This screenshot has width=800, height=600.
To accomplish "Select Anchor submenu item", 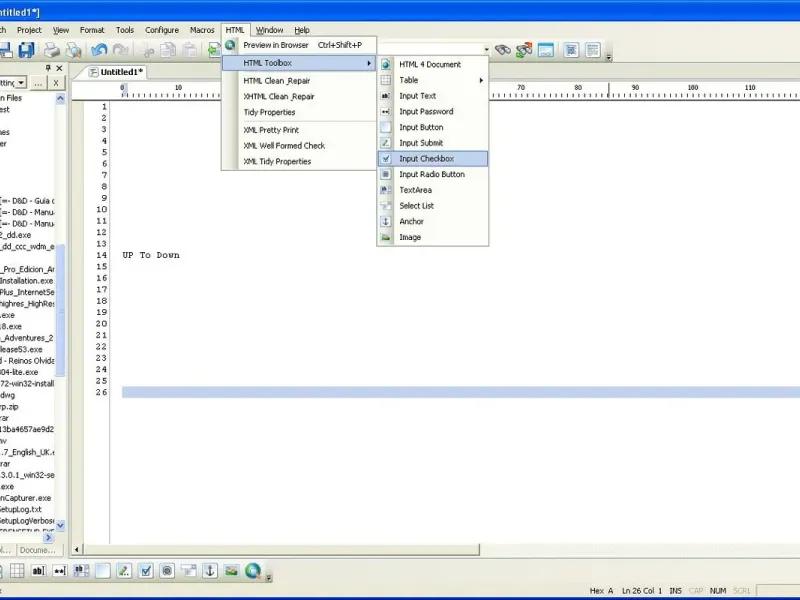I will click(433, 221).
